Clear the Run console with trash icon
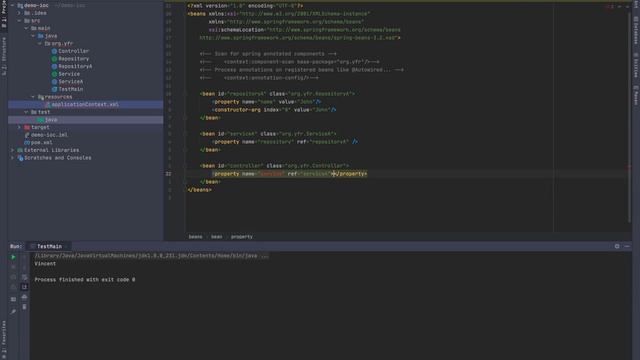640x360 pixels. 24,307
